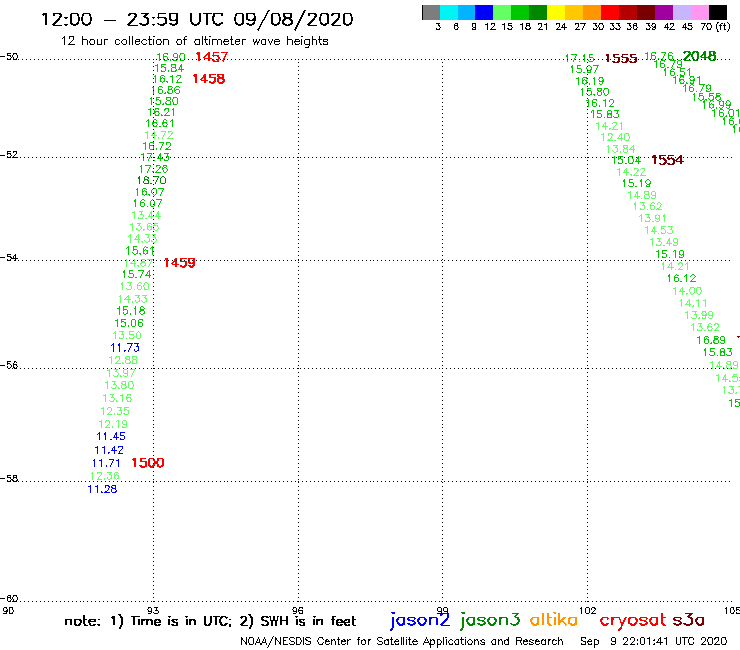
Task: Click the purple swatch in the legend
Action: (664, 12)
